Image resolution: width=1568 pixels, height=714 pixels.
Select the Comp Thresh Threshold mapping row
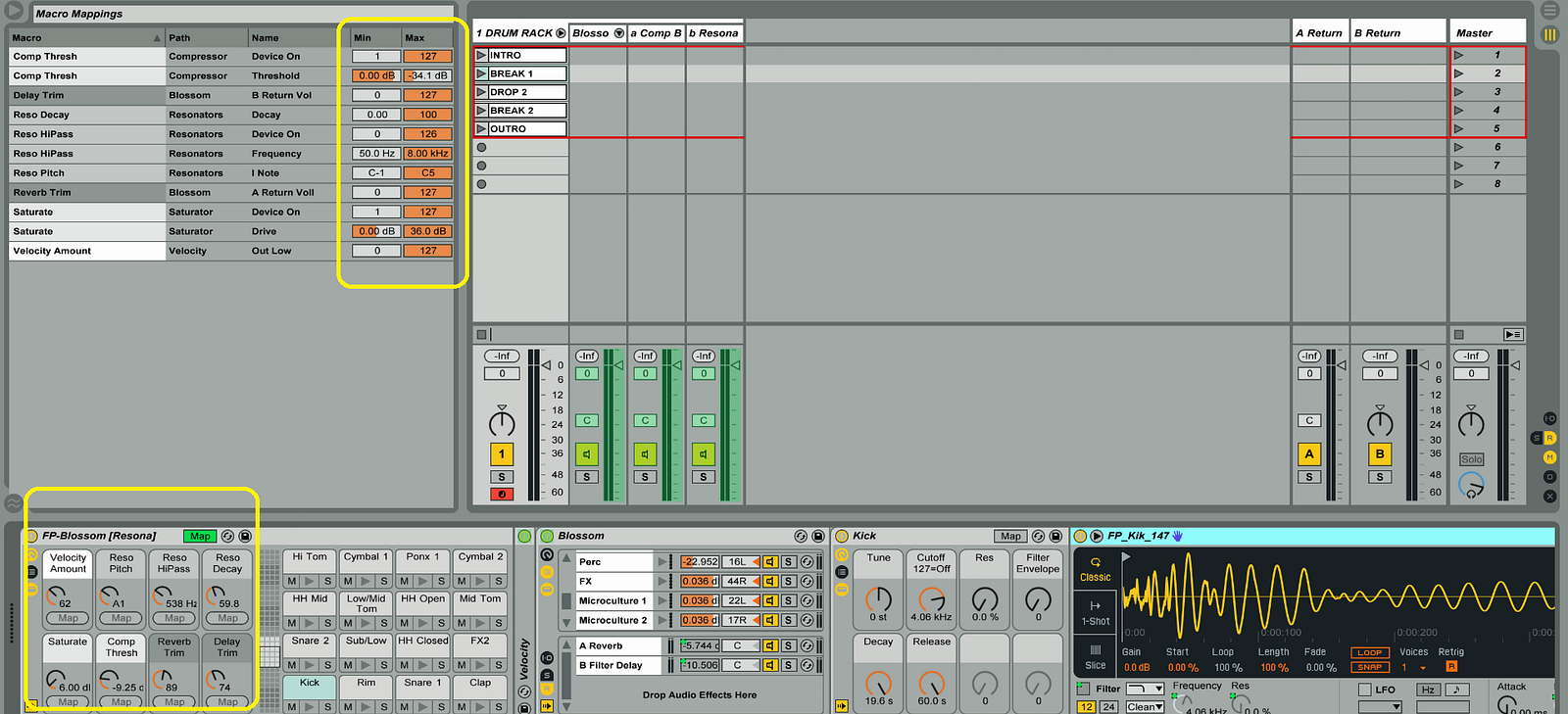86,75
